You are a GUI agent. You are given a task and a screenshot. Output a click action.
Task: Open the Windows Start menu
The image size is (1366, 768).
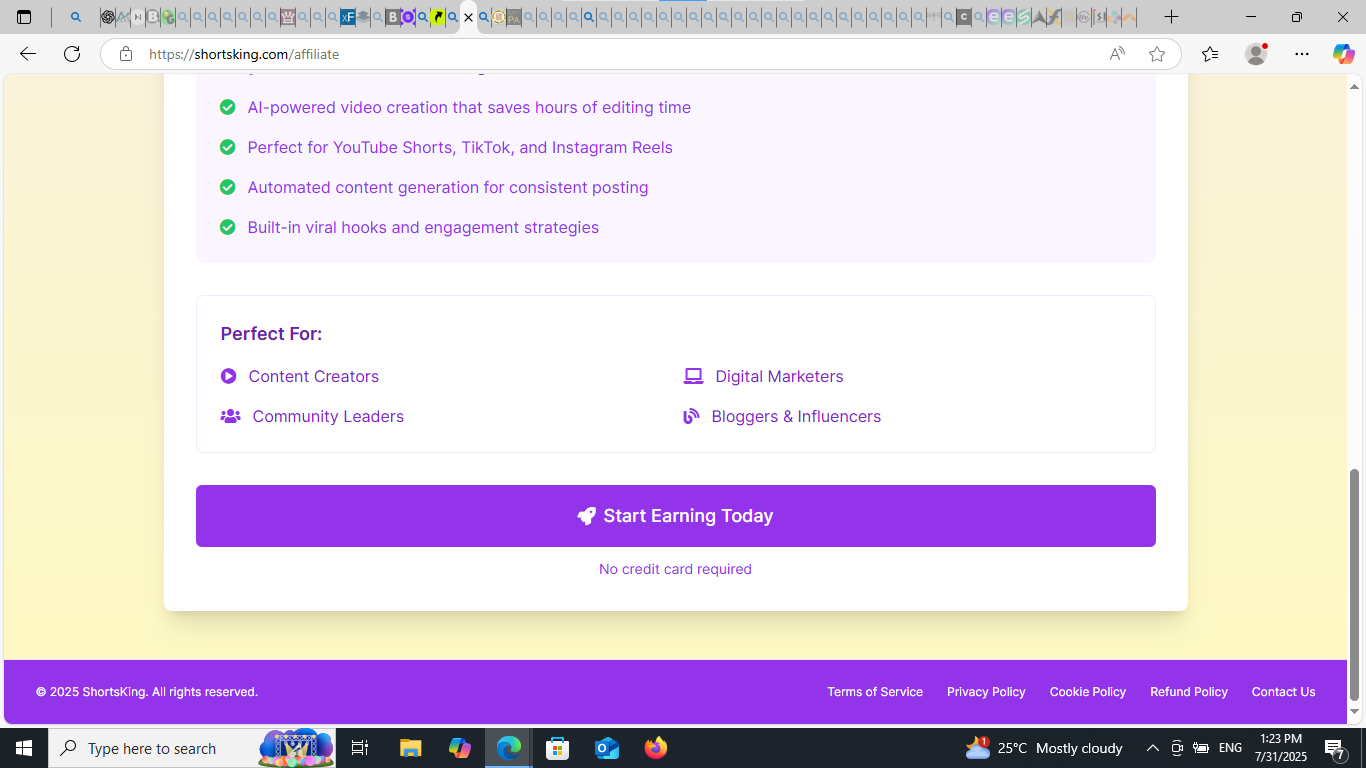coord(24,748)
